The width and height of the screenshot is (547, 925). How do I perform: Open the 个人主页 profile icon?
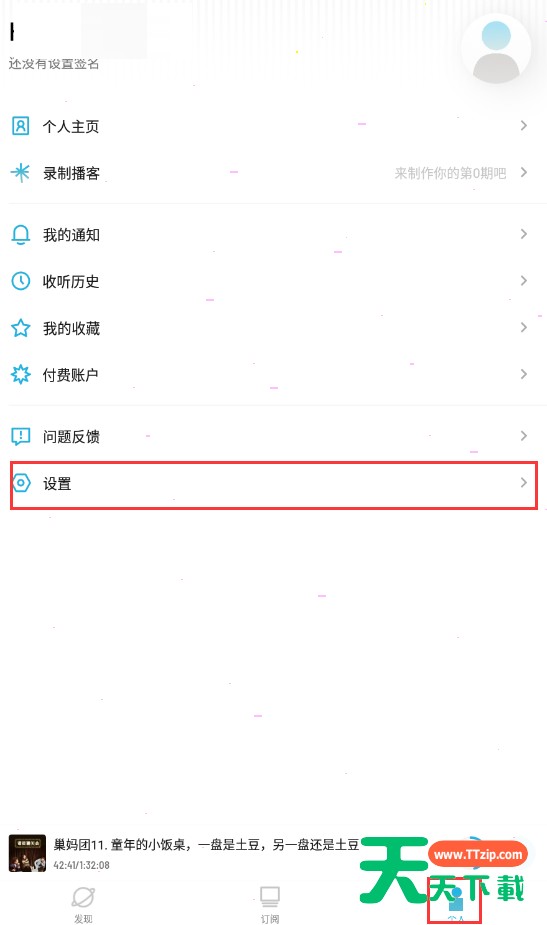tap(21, 126)
